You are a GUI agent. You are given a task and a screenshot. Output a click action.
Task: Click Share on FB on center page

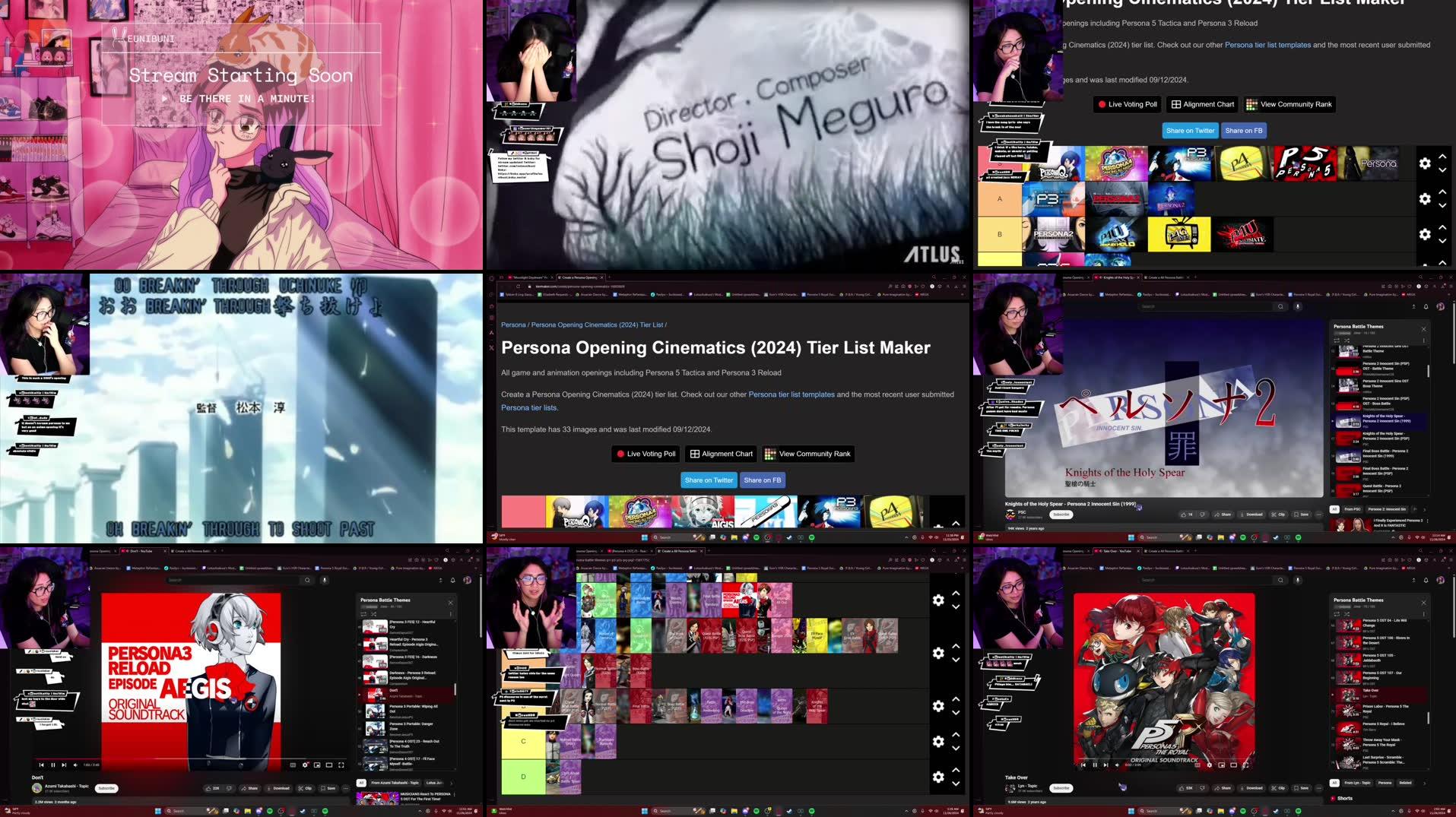click(763, 480)
